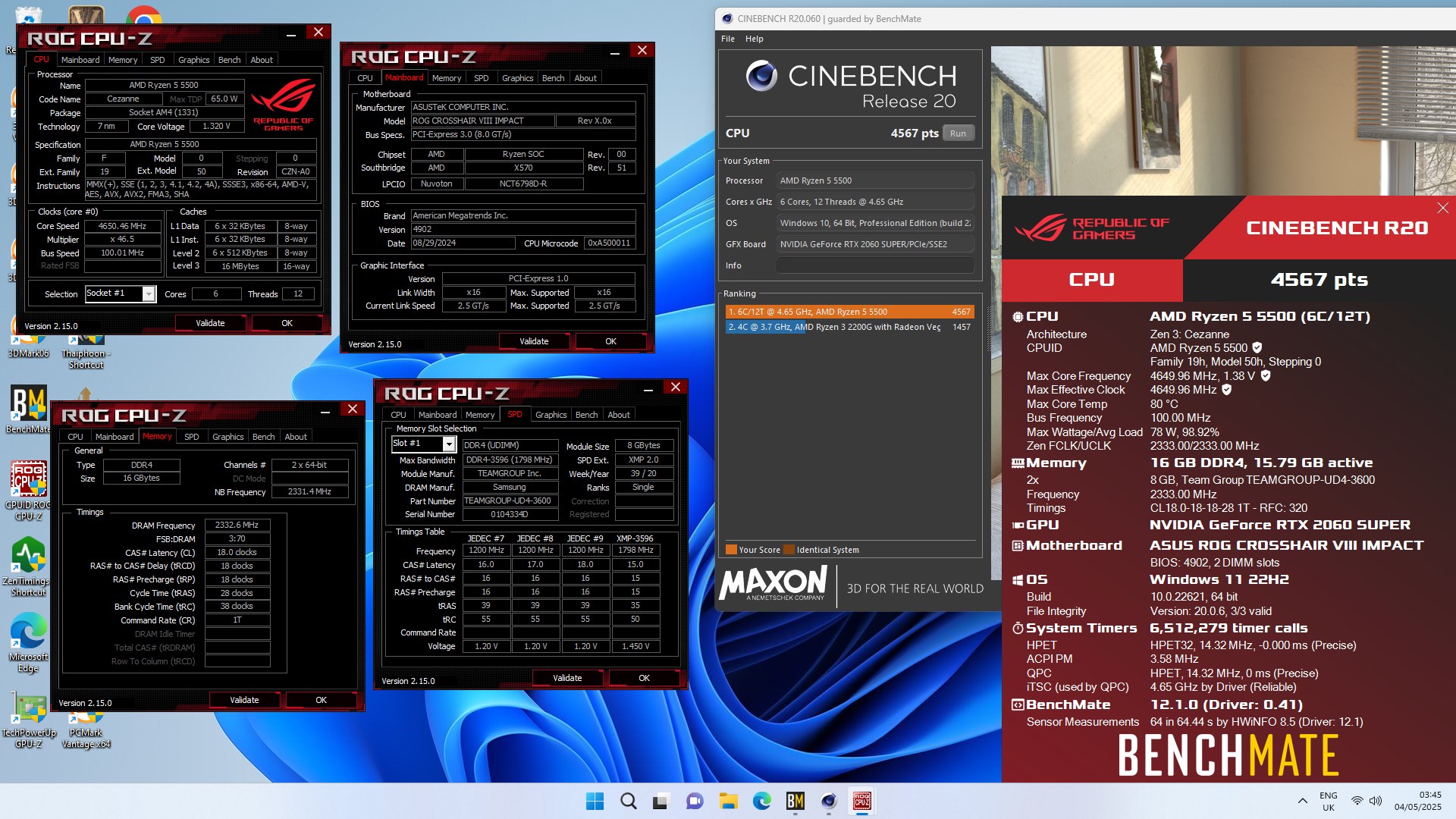
Task: Open the volume speaker icon
Action: [x=1376, y=801]
